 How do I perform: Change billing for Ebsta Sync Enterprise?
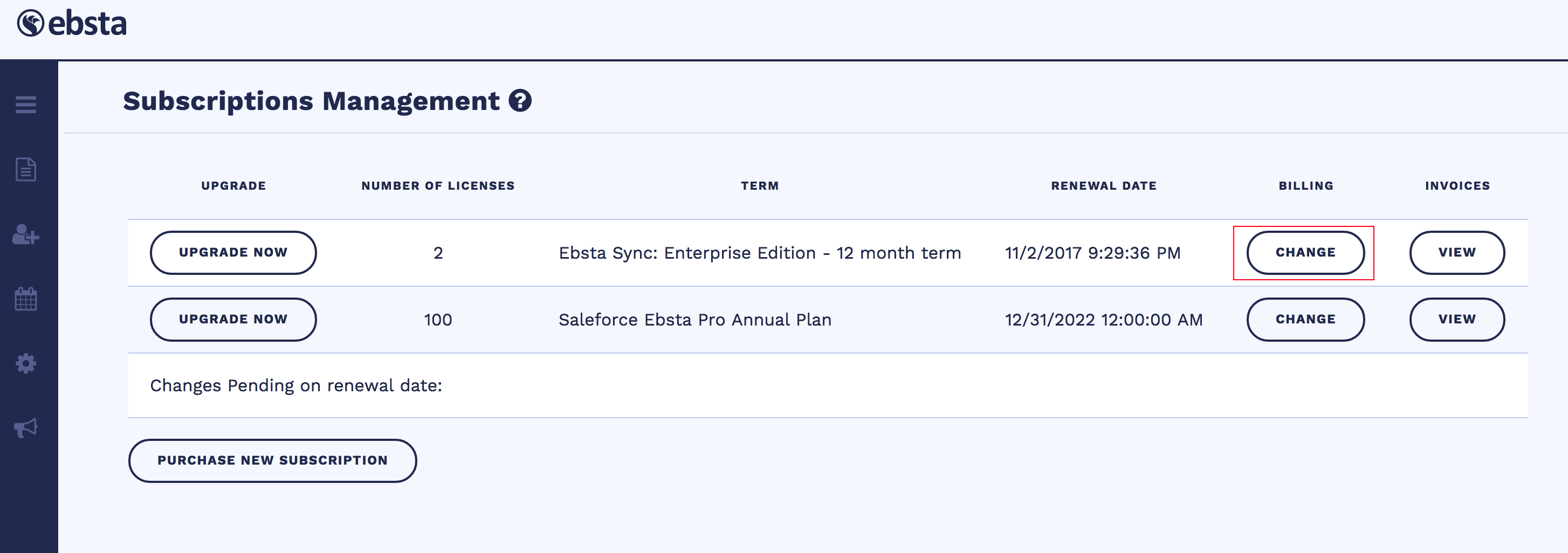1305,252
